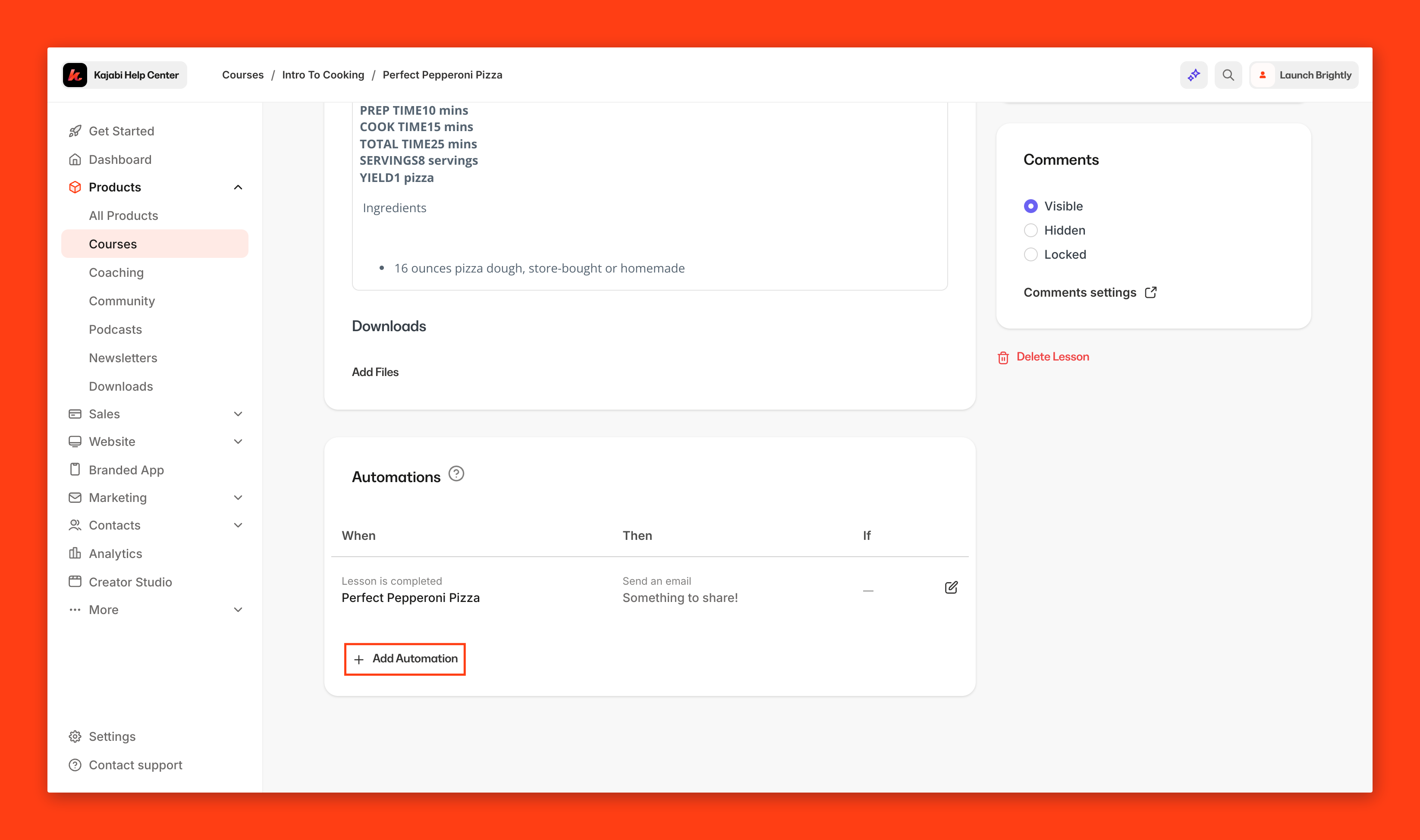Edit the Lesson is completed automation
1420x840 pixels.
[x=951, y=588]
